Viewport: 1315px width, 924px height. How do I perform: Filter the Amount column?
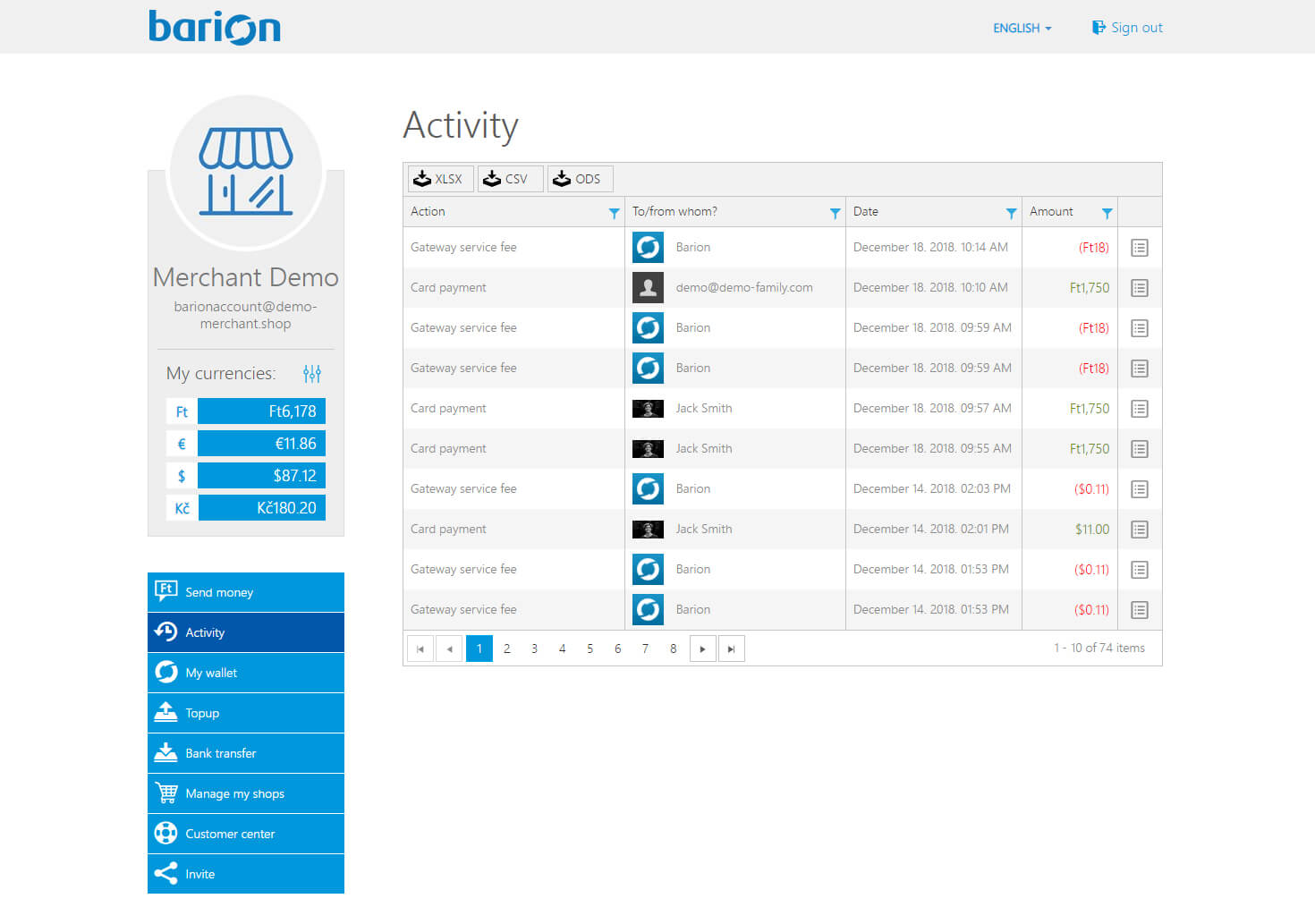coord(1107,213)
